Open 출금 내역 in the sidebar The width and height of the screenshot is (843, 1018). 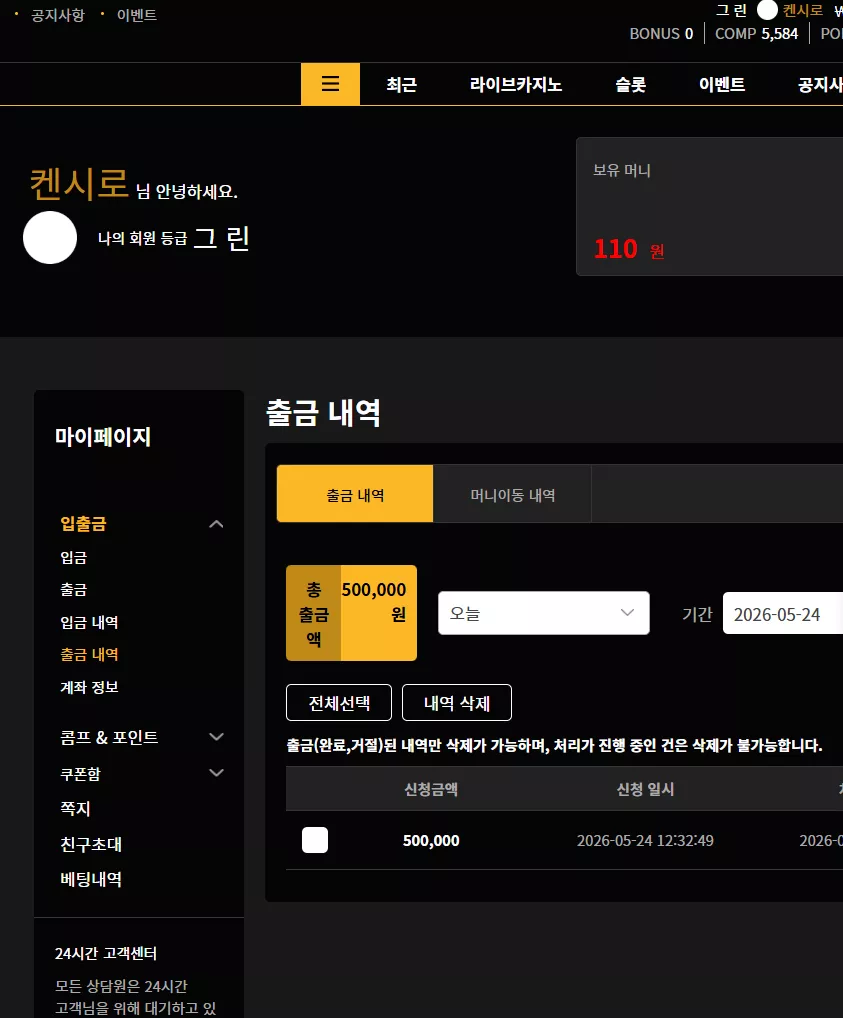[89, 654]
